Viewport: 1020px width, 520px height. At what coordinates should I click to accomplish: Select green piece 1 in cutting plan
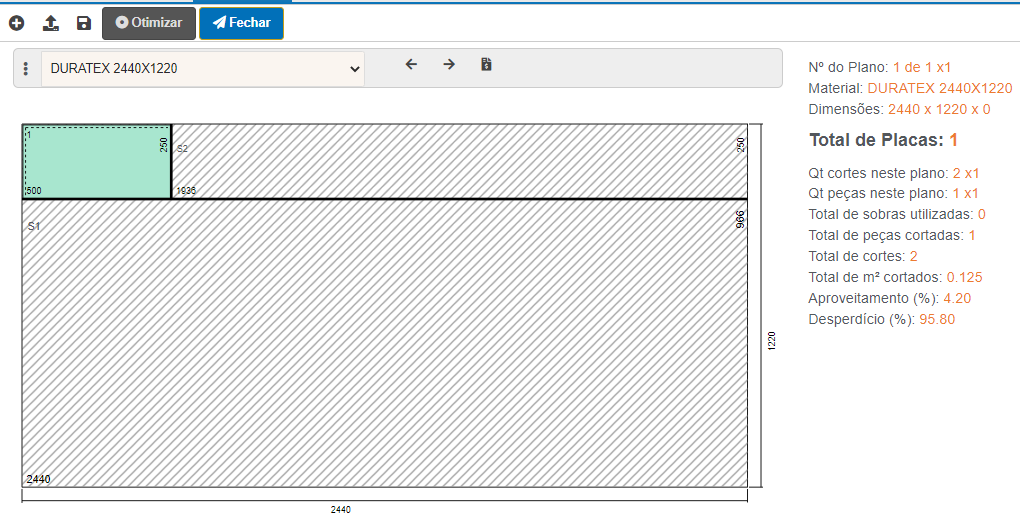point(97,161)
